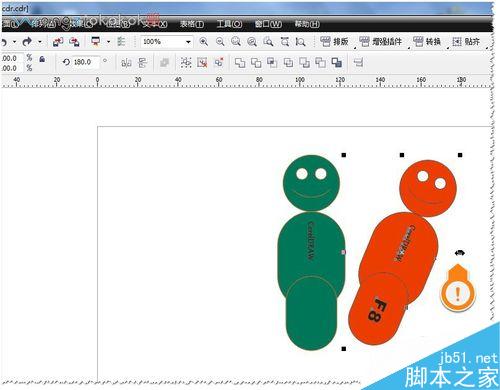Click the Trim shapes icon
Image resolution: width=500 pixels, height=390 pixels.
point(256,63)
